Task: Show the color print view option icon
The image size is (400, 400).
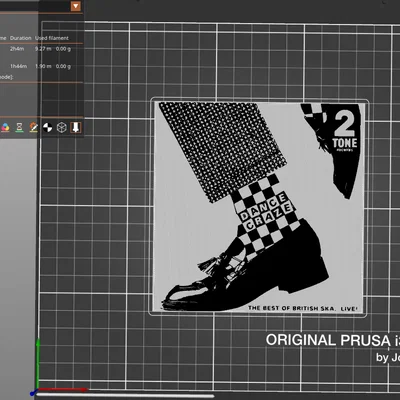Action: pos(5,127)
